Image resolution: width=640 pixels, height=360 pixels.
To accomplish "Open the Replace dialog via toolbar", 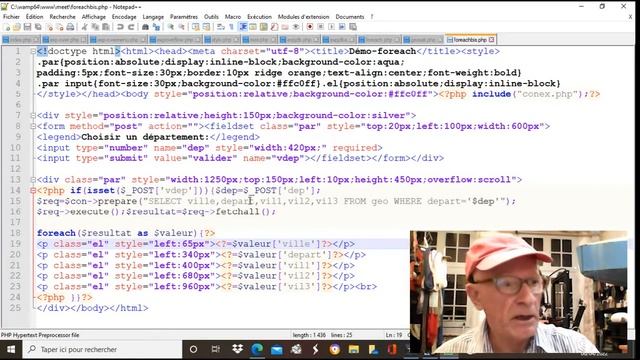I will (156, 27).
